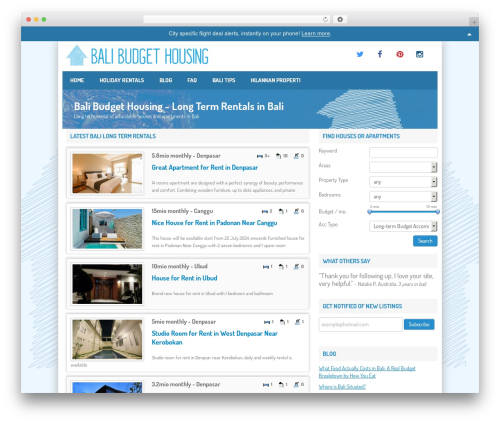Viewport: 500px width, 423px height.
Task: Click the browser download icon next to address bar
Action: tap(340, 19)
